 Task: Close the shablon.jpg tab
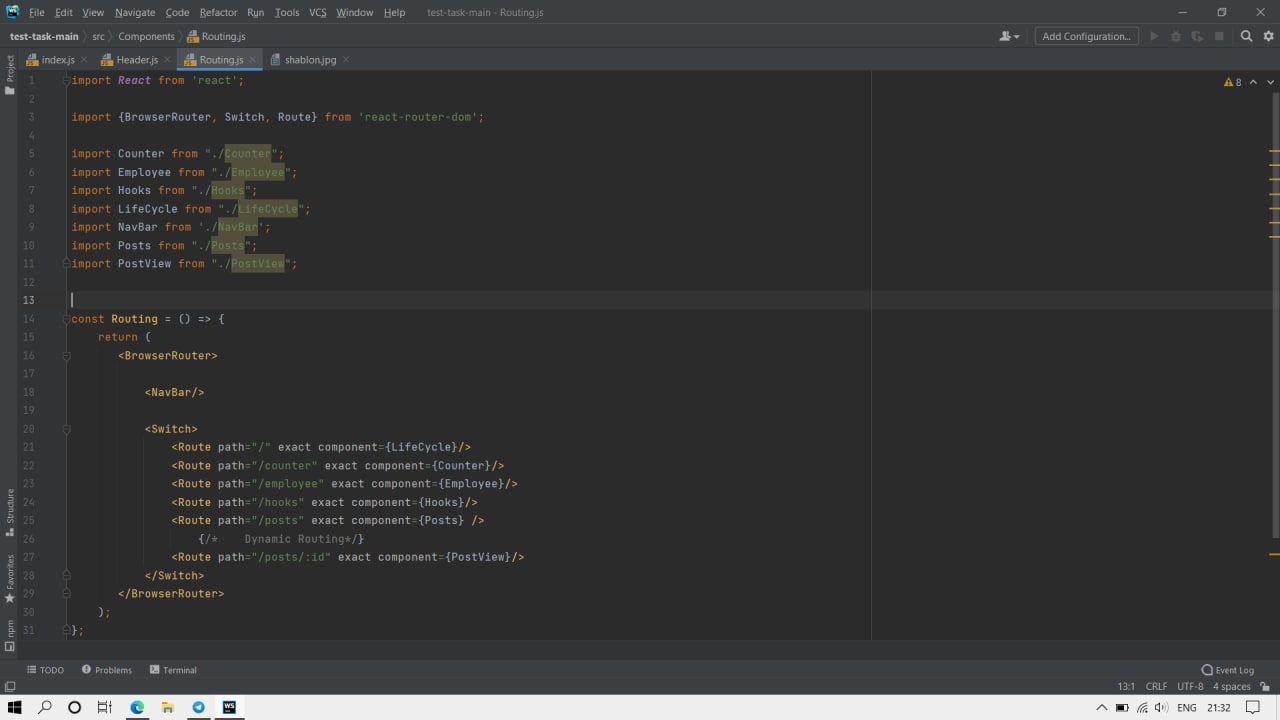tap(346, 60)
